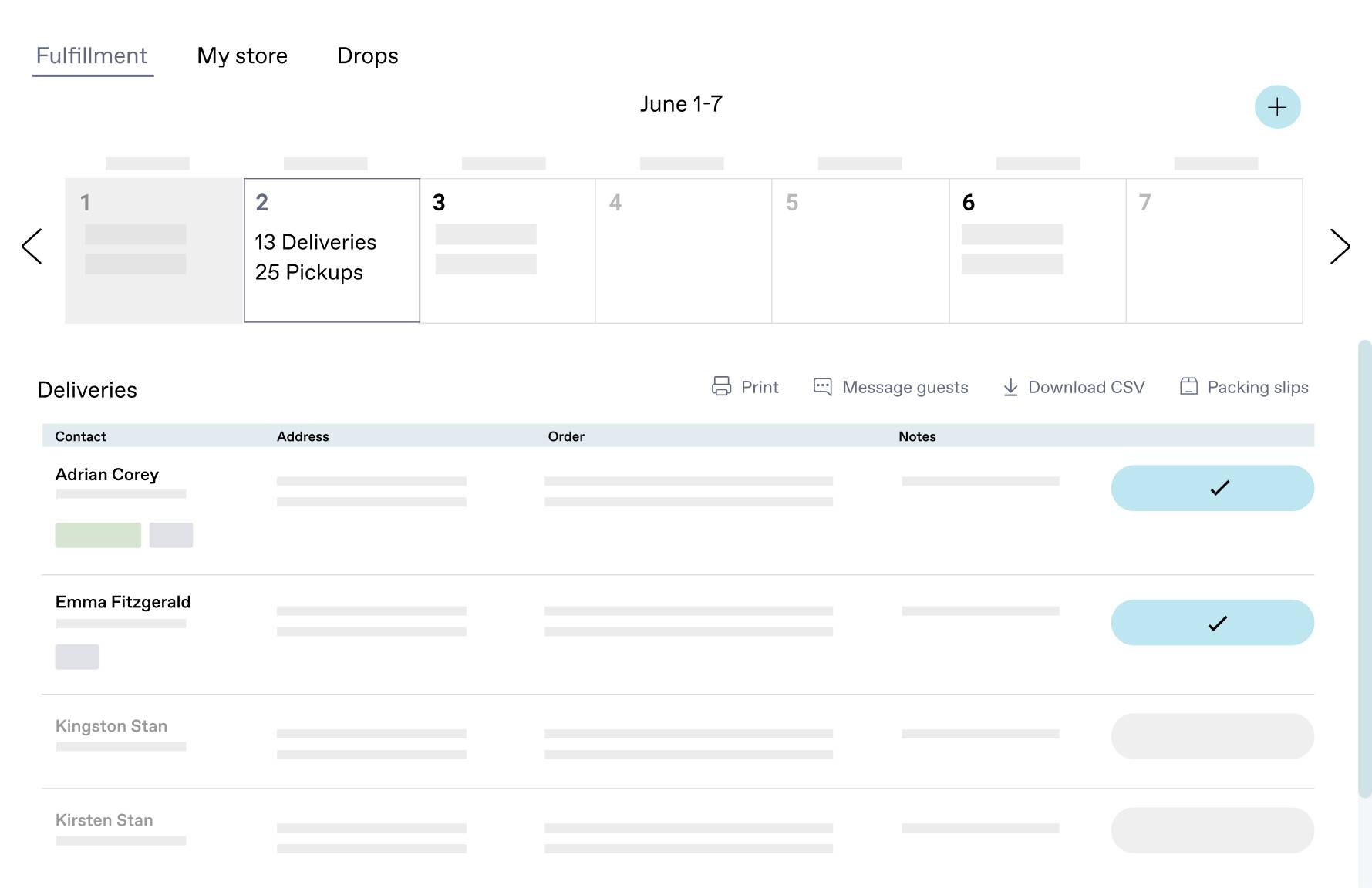Click the green tag under Adrian Corey
This screenshot has height=888, width=1372.
tap(98, 535)
